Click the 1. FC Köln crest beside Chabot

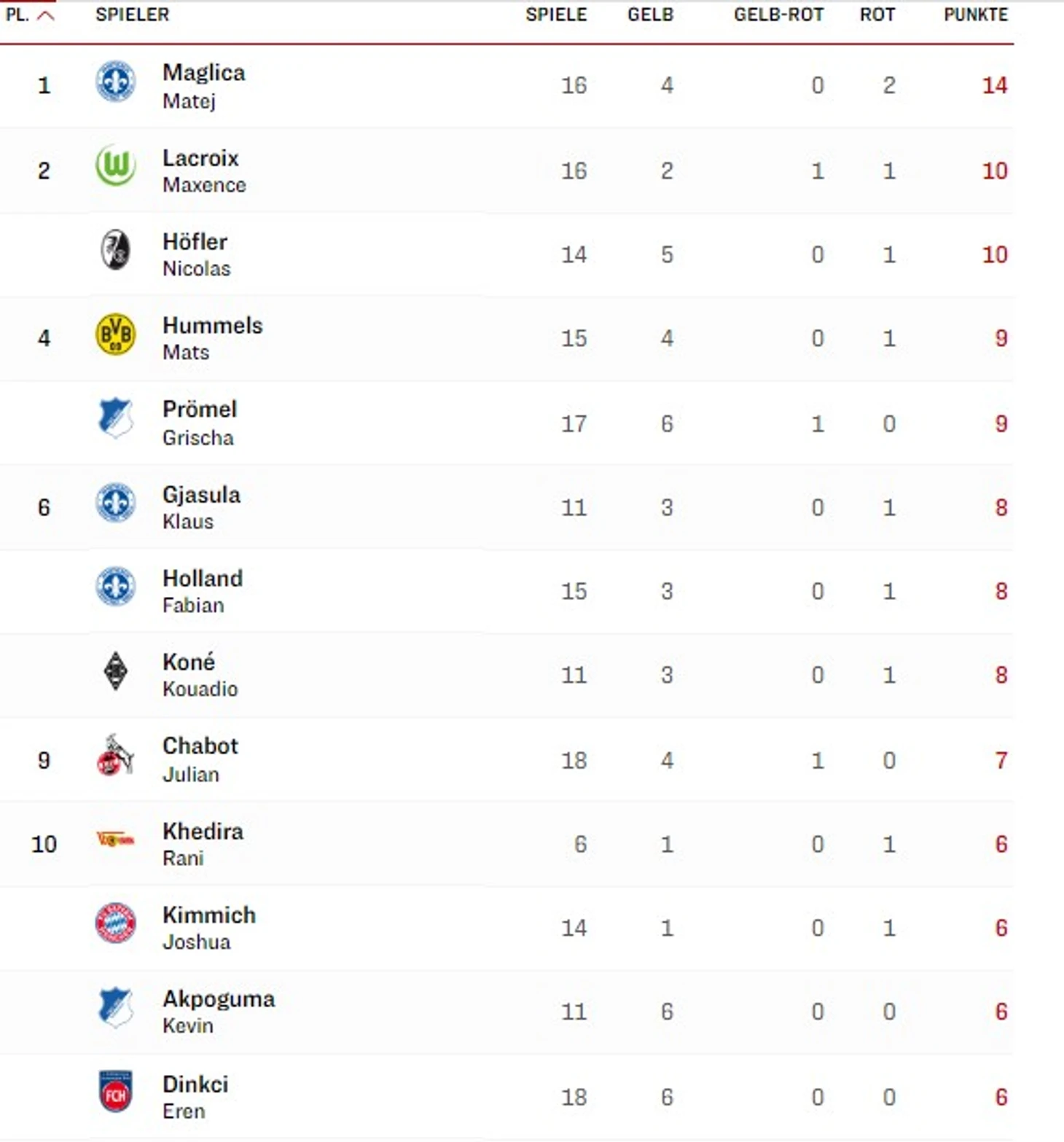(115, 756)
